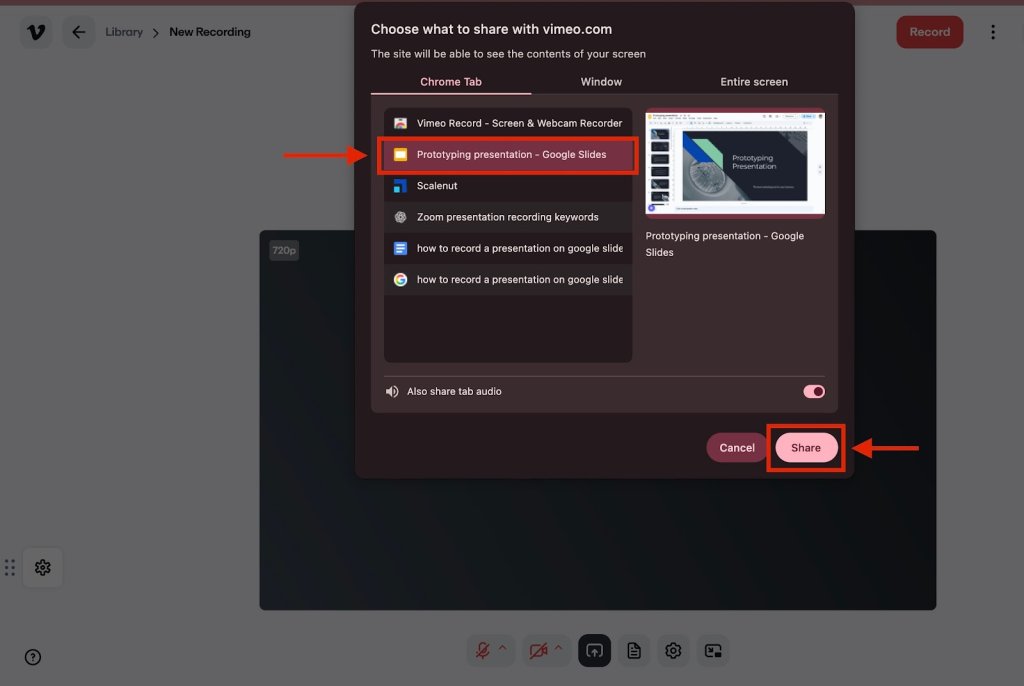The height and width of the screenshot is (686, 1024).
Task: Switch to the Chrome Tab tab
Action: point(451,82)
